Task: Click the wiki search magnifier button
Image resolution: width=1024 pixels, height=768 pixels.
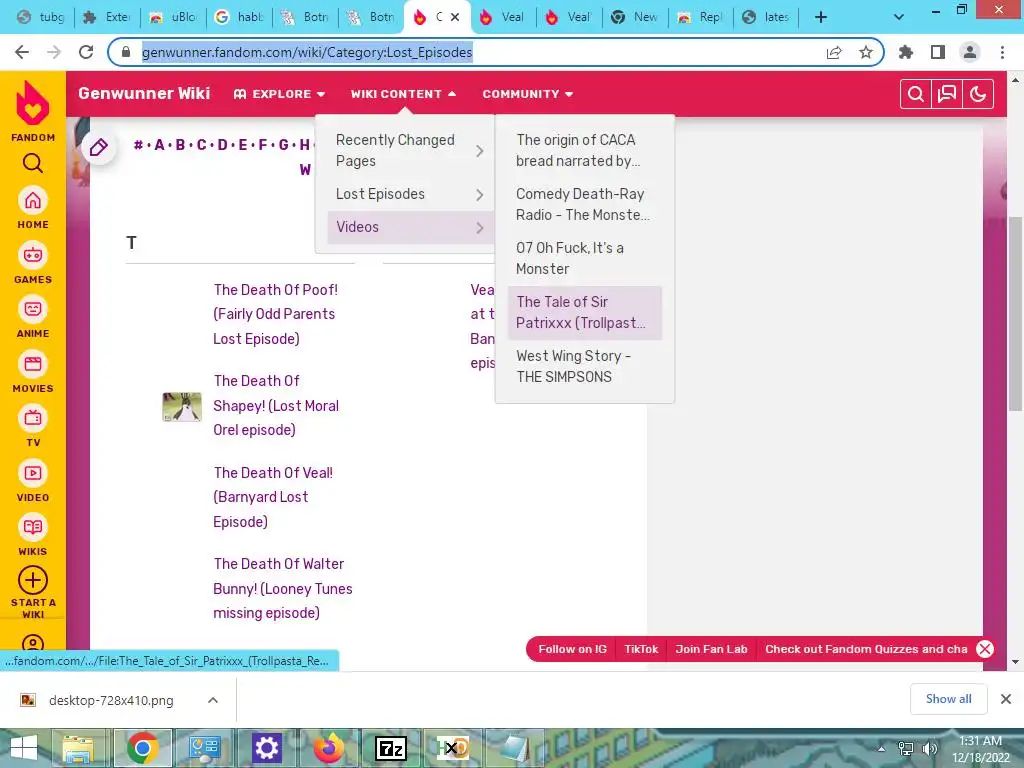Action: pyautogui.click(x=916, y=94)
